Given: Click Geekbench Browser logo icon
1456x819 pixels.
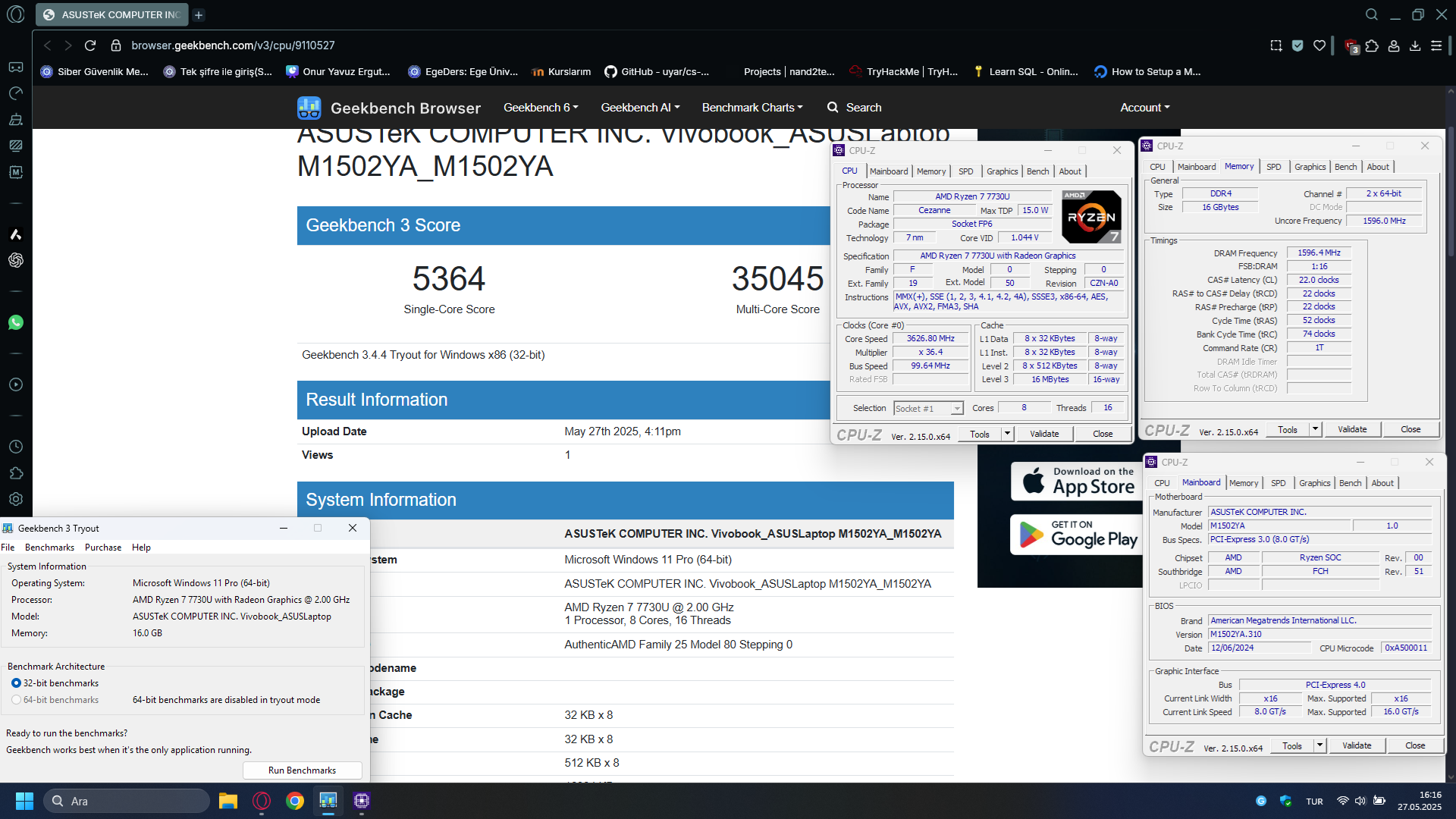Looking at the screenshot, I should pos(309,108).
